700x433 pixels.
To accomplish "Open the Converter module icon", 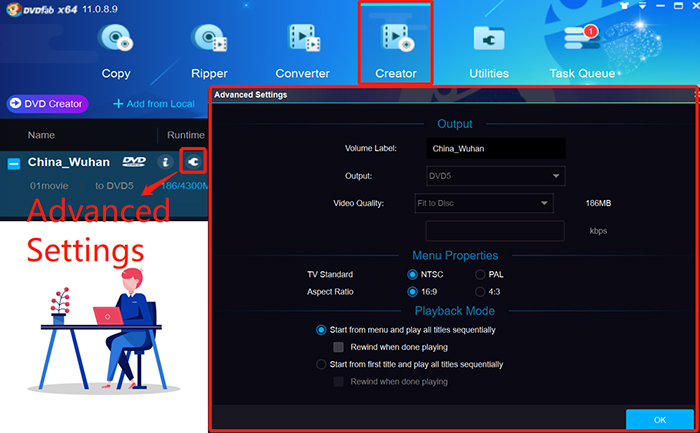I will tap(303, 39).
